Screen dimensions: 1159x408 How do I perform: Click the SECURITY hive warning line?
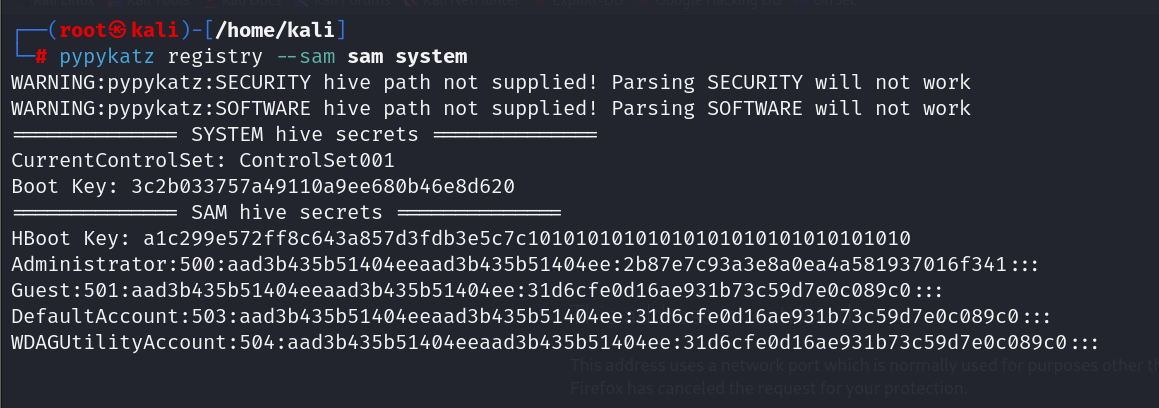pyautogui.click(x=491, y=83)
